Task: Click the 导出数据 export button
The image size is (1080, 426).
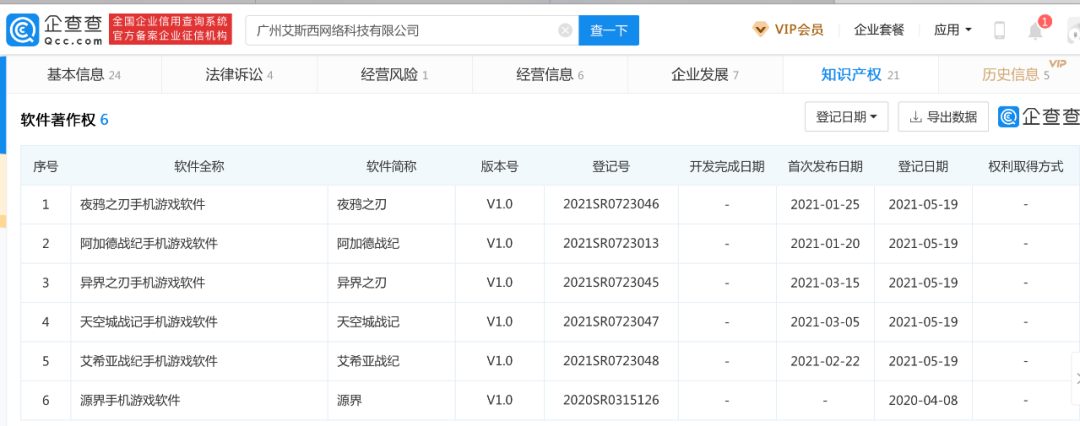Action: (944, 117)
